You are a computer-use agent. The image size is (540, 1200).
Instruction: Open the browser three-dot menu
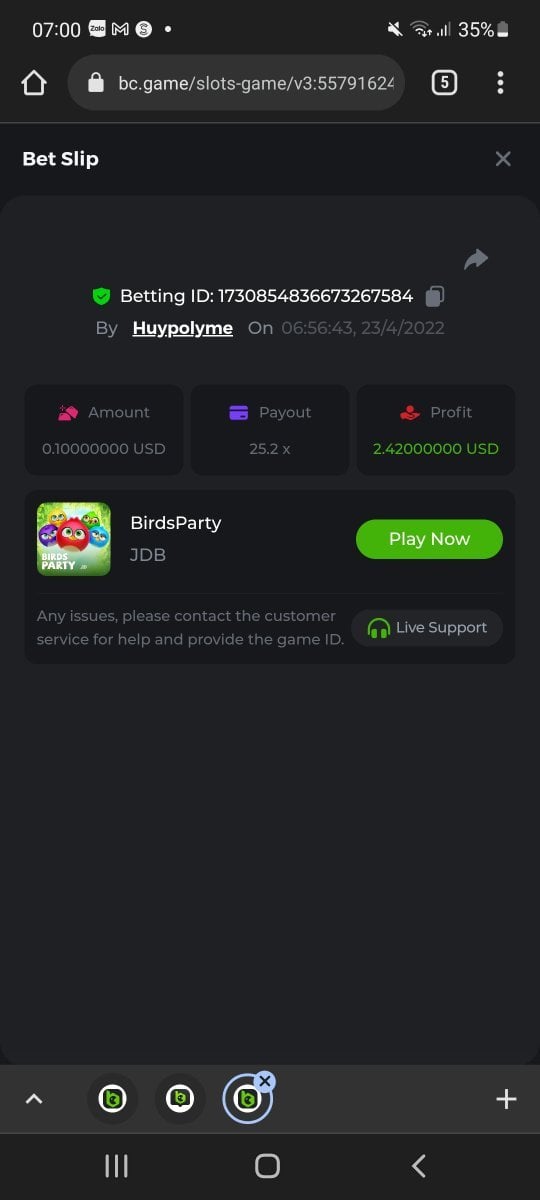500,83
